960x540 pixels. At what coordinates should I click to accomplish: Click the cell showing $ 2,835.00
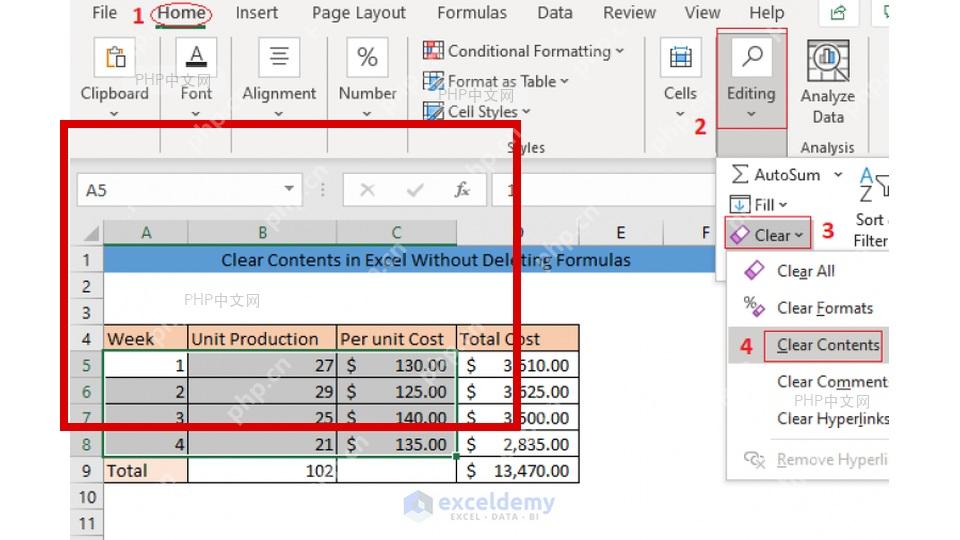[x=517, y=444]
